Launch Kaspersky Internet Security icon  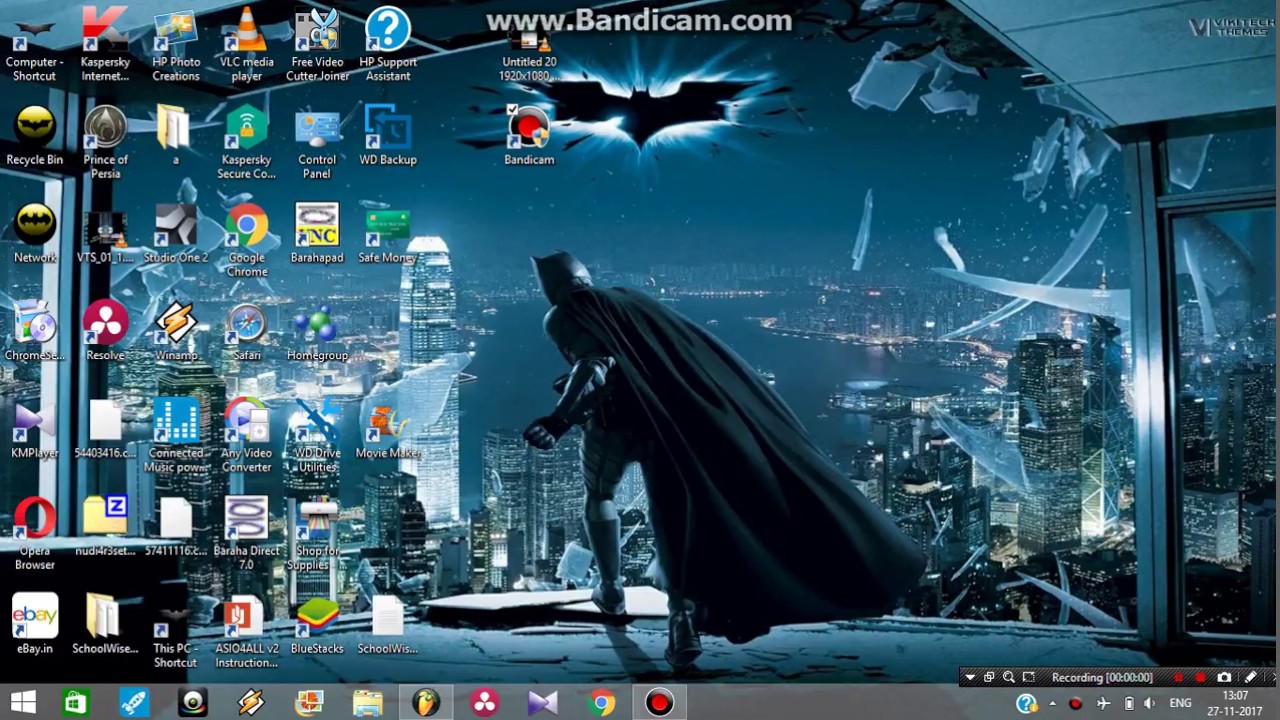105,45
